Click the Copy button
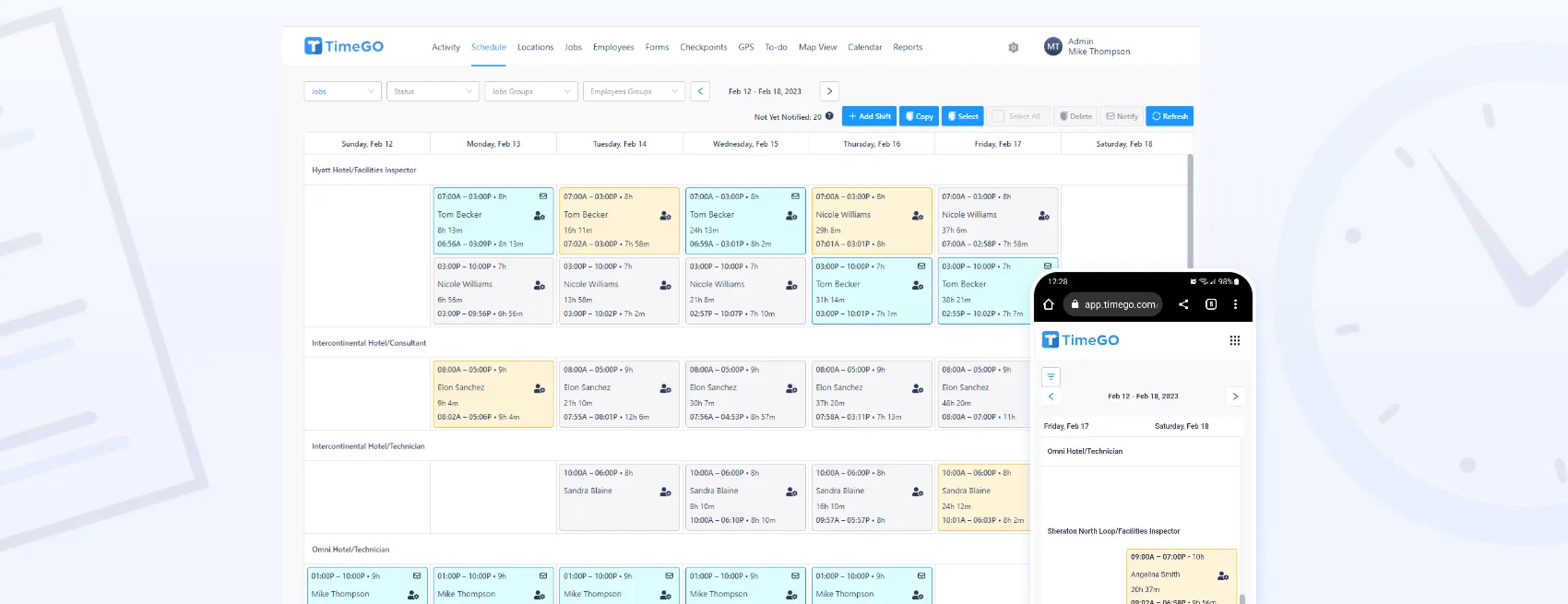 (919, 116)
